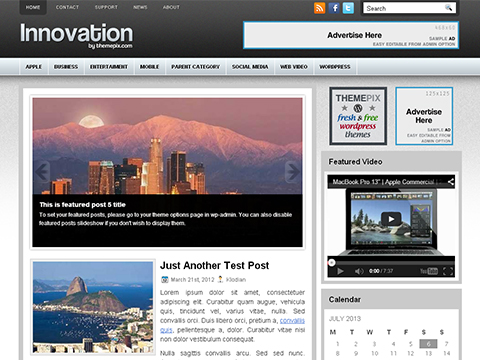
Task: Expand the Parent Category menu
Action: click(196, 67)
